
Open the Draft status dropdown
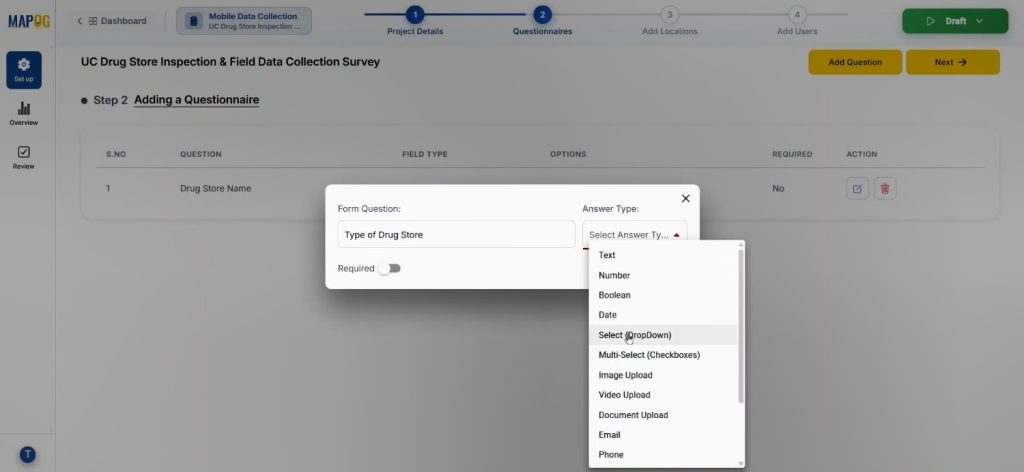(955, 21)
